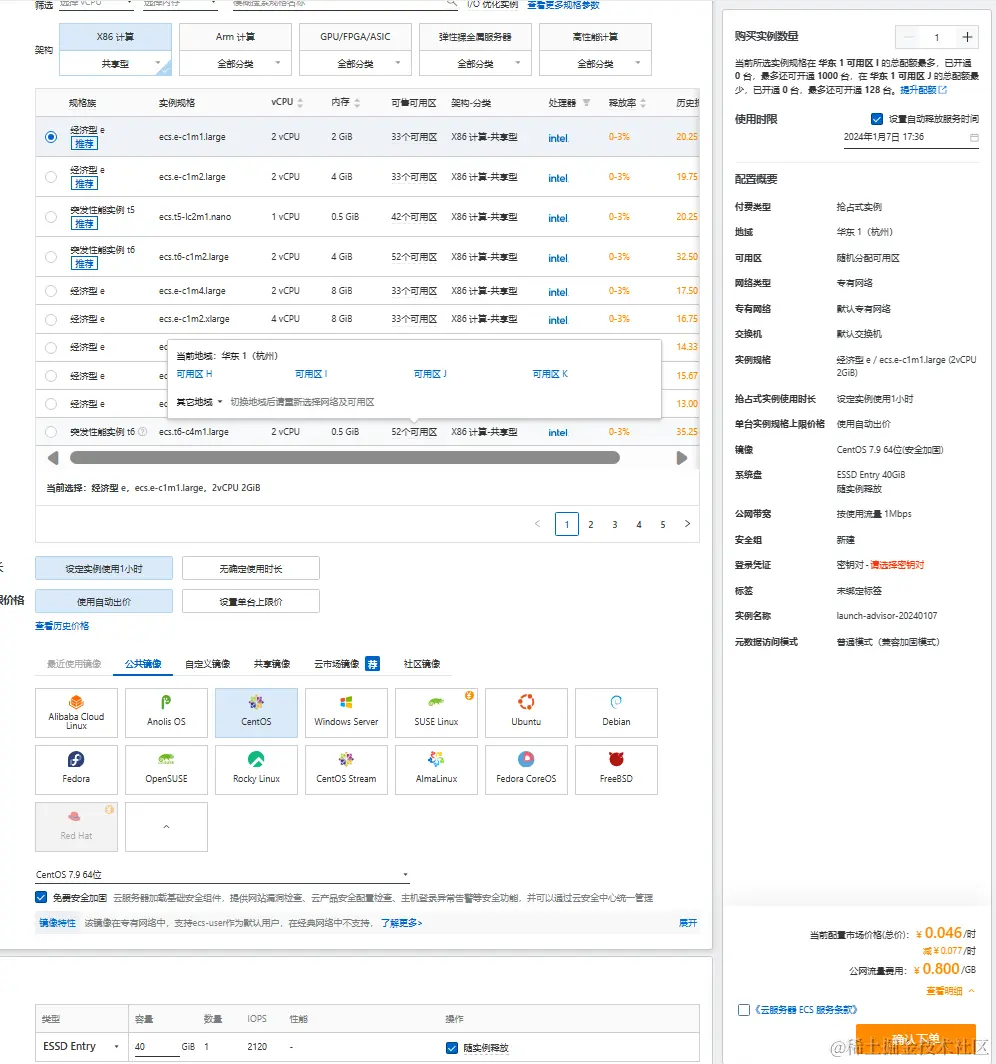
Task: Open high performance computing category dropdown
Action: click(x=596, y=64)
